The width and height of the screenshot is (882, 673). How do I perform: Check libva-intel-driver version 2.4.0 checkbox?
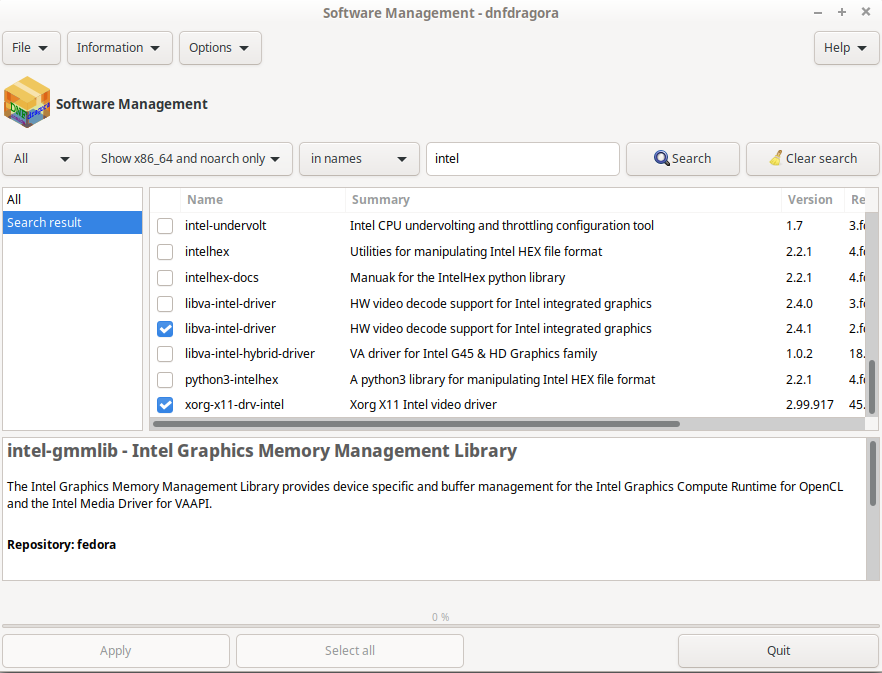165,303
